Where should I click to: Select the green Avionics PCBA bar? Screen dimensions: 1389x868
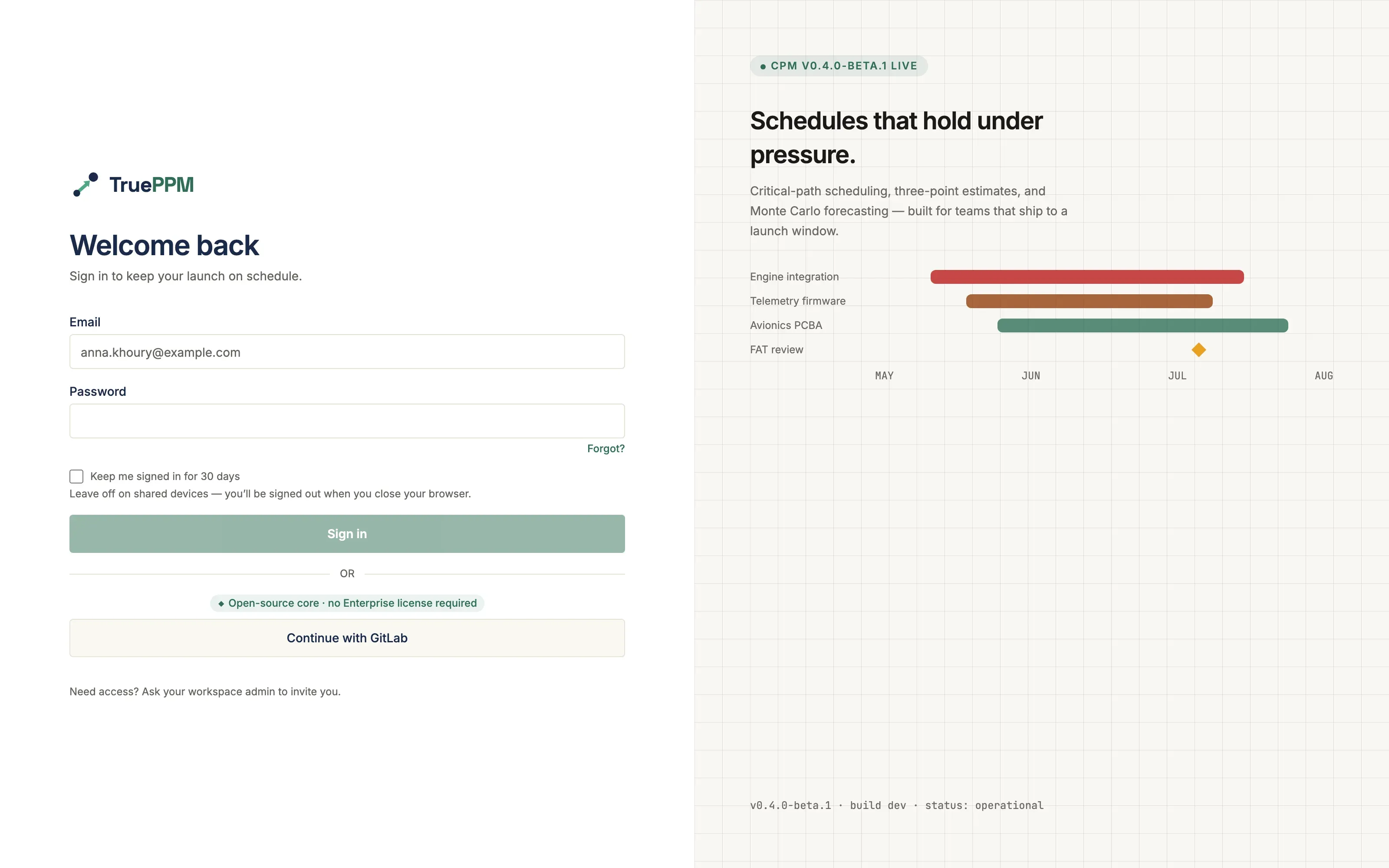[x=1142, y=325]
